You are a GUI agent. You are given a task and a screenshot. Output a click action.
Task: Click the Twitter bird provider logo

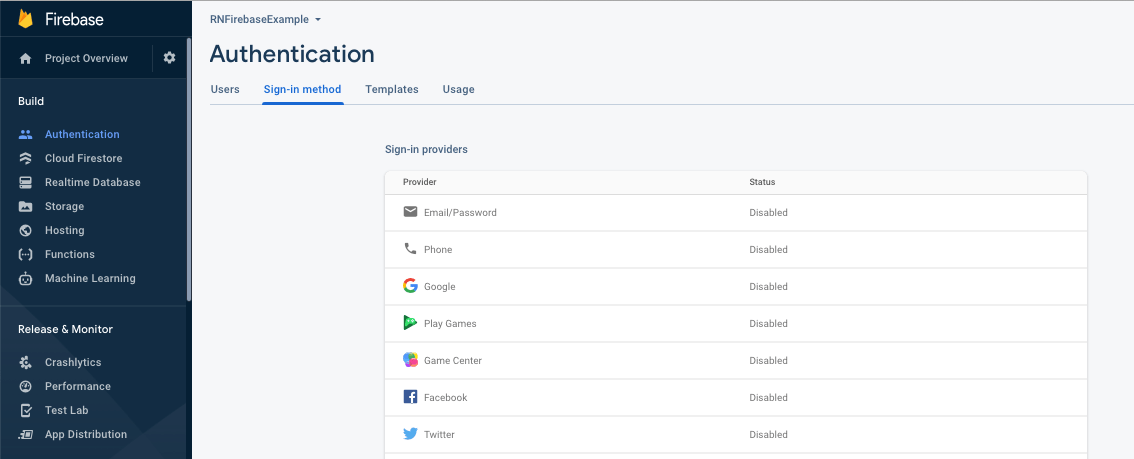(x=410, y=434)
